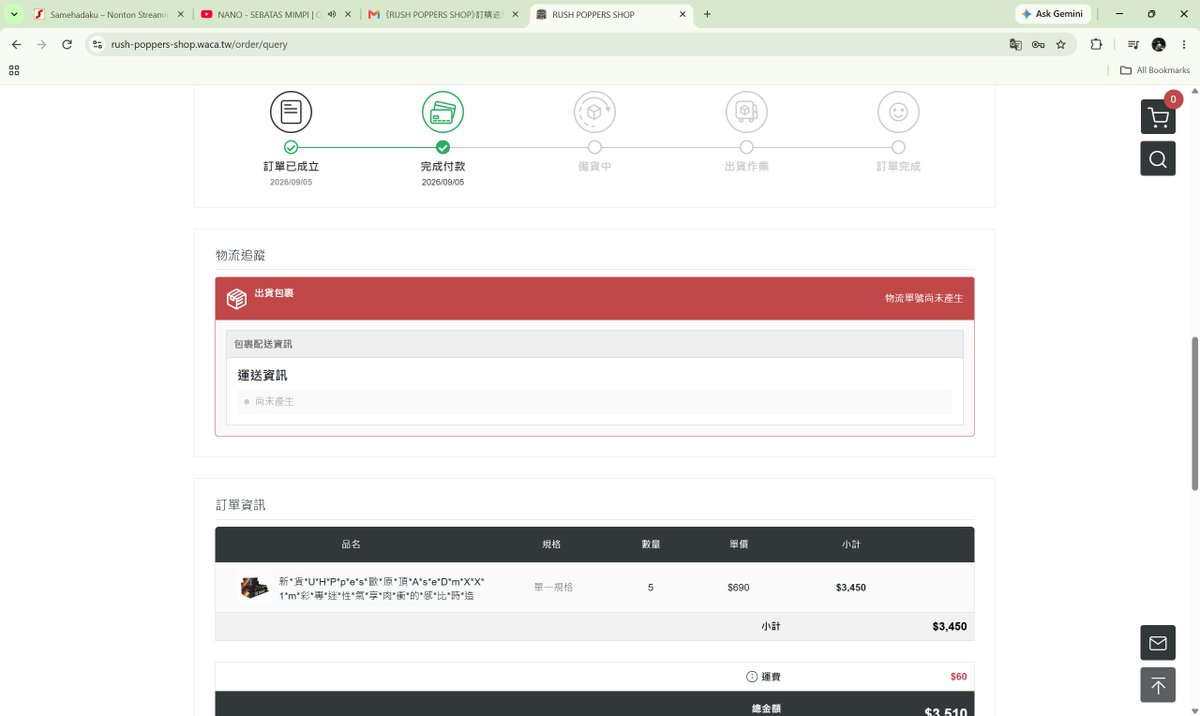Click the 總金額 label

coord(766,708)
